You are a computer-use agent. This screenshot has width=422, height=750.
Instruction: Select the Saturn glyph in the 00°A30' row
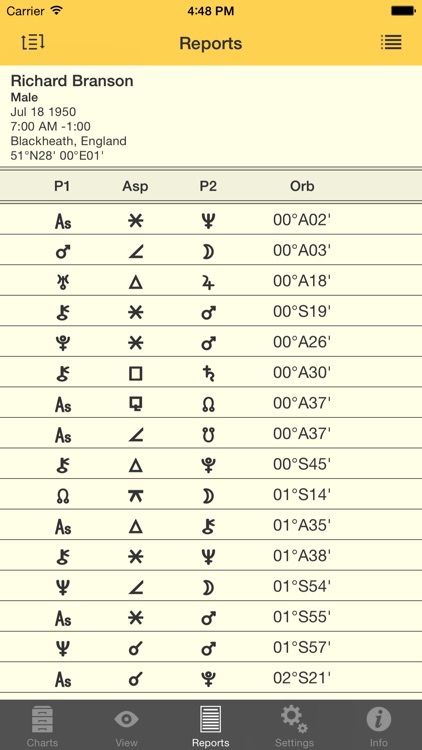[208, 373]
